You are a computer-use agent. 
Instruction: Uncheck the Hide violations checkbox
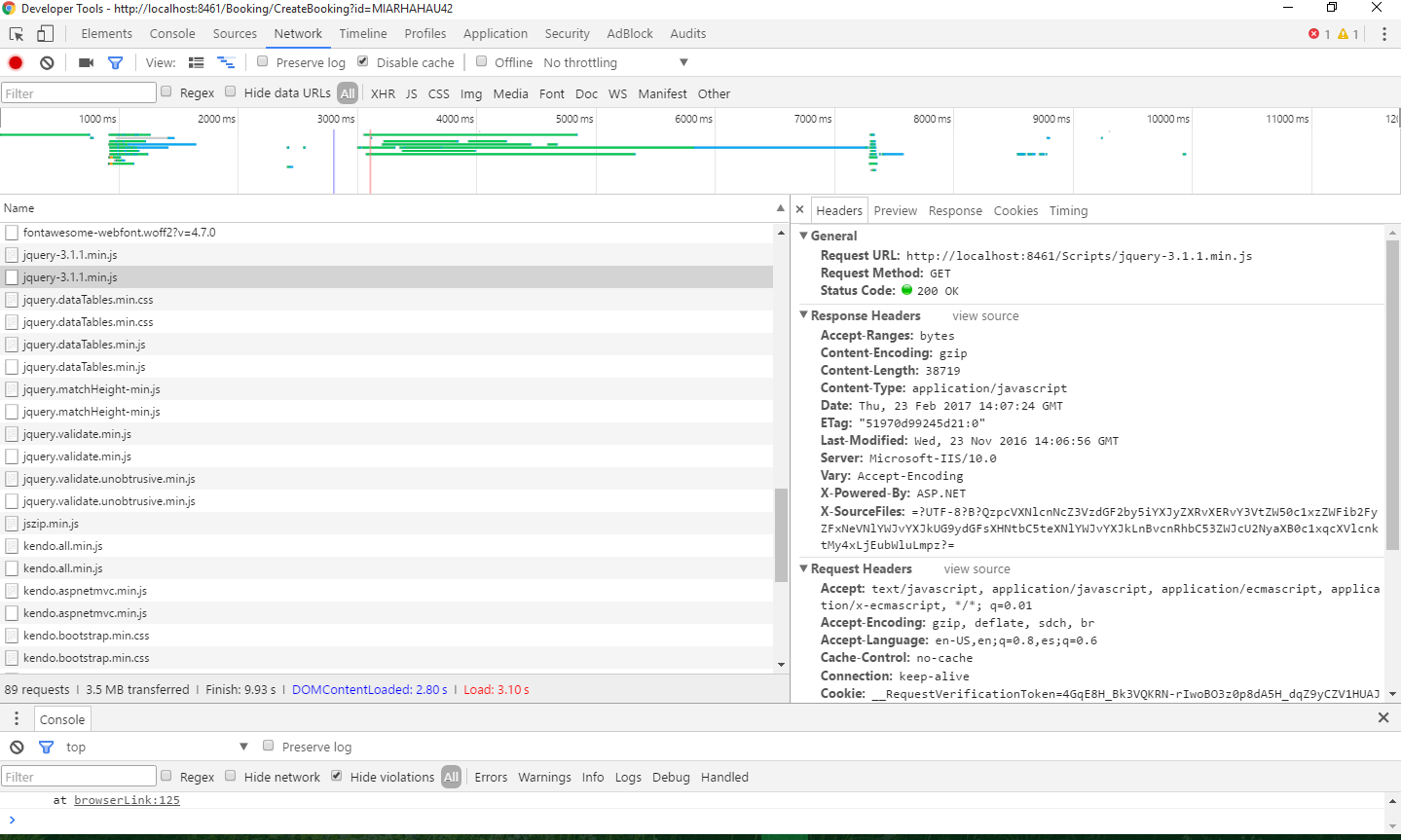tap(337, 776)
